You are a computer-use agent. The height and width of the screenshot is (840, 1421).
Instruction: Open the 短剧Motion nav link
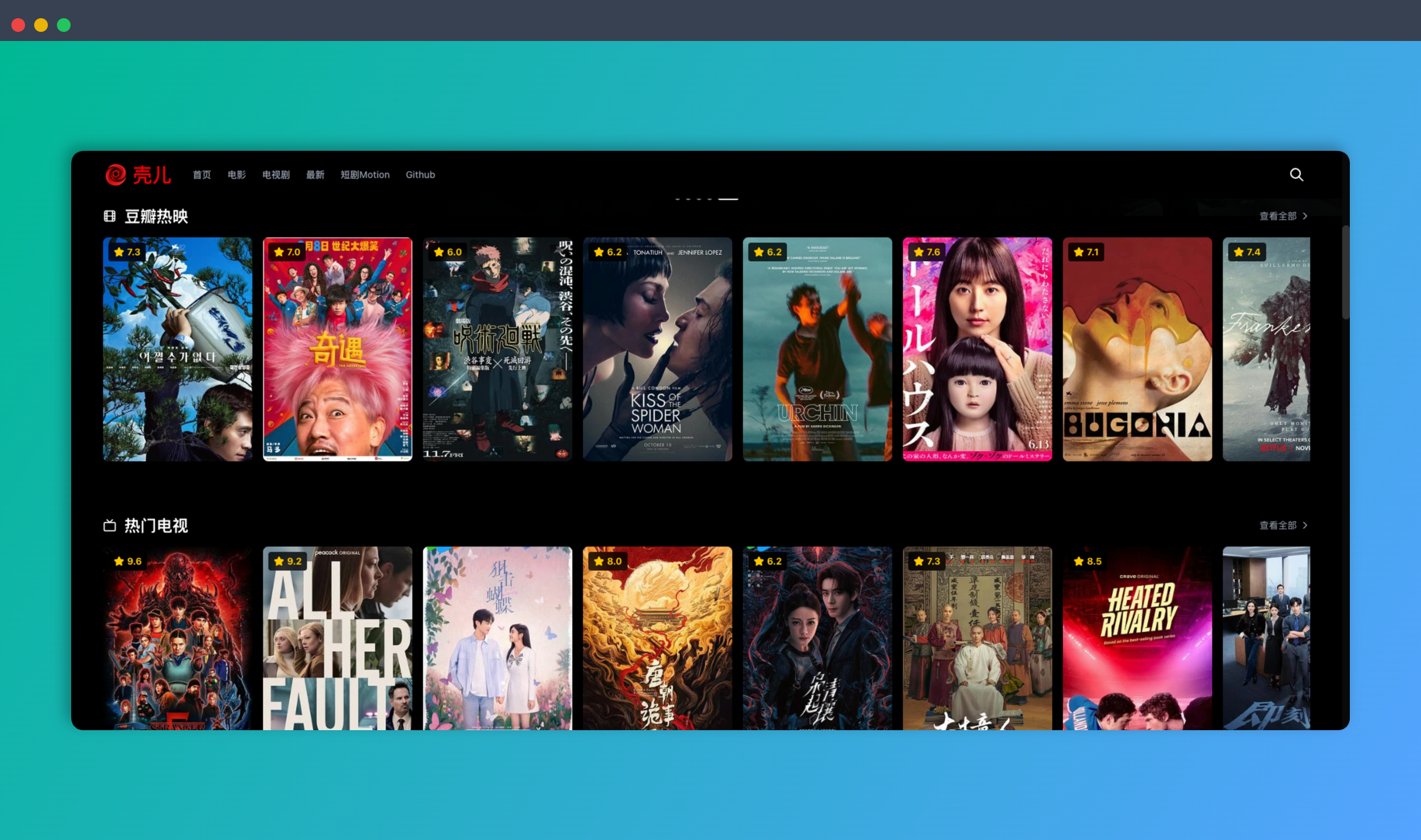tap(365, 175)
